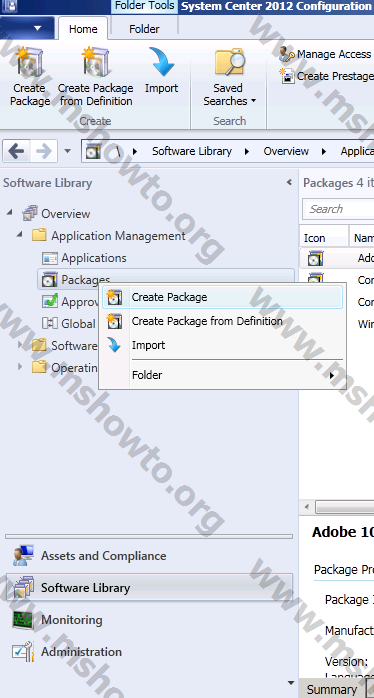Select Application Management folder in the tree
Viewport: 374px width, 698px height.
pos(118,235)
